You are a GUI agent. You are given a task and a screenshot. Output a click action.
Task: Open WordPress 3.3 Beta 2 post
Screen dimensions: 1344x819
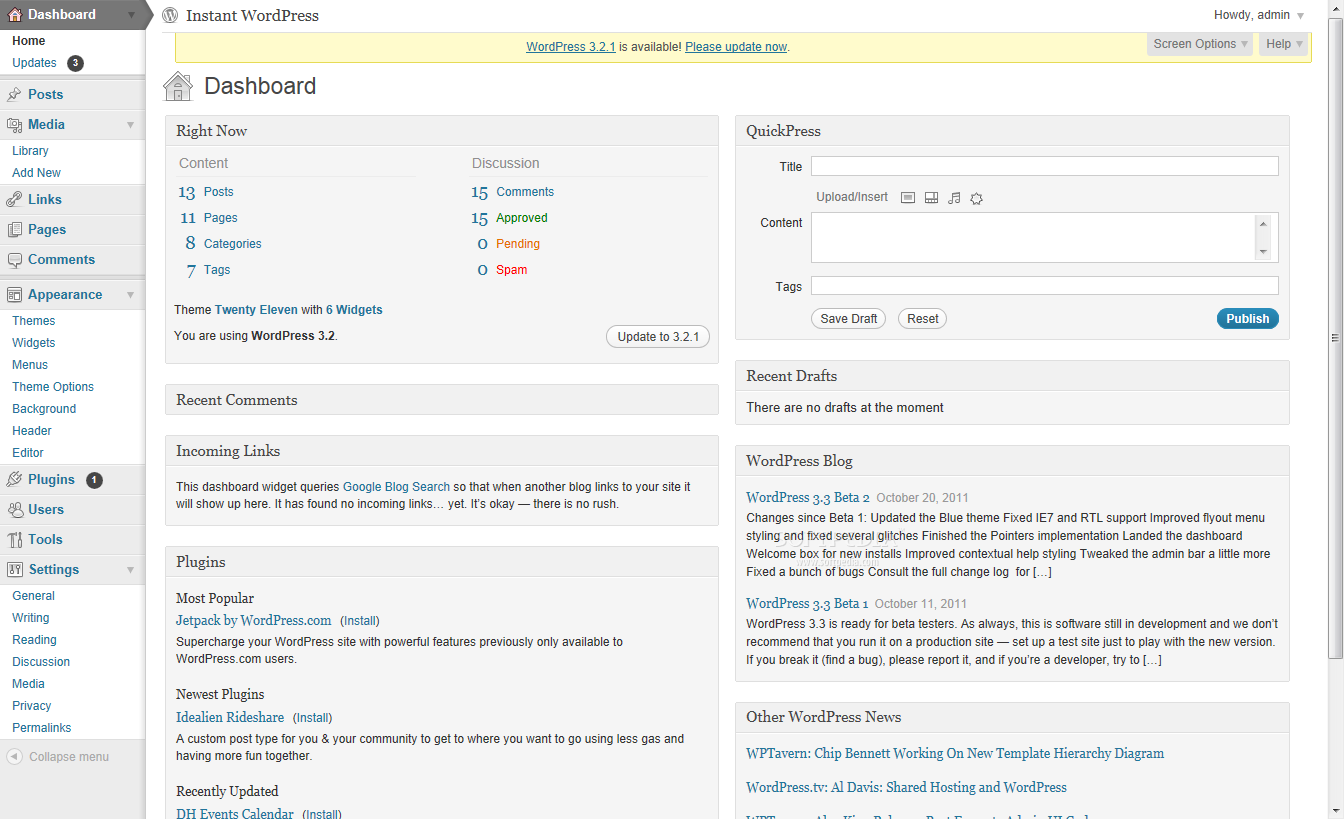pos(808,497)
